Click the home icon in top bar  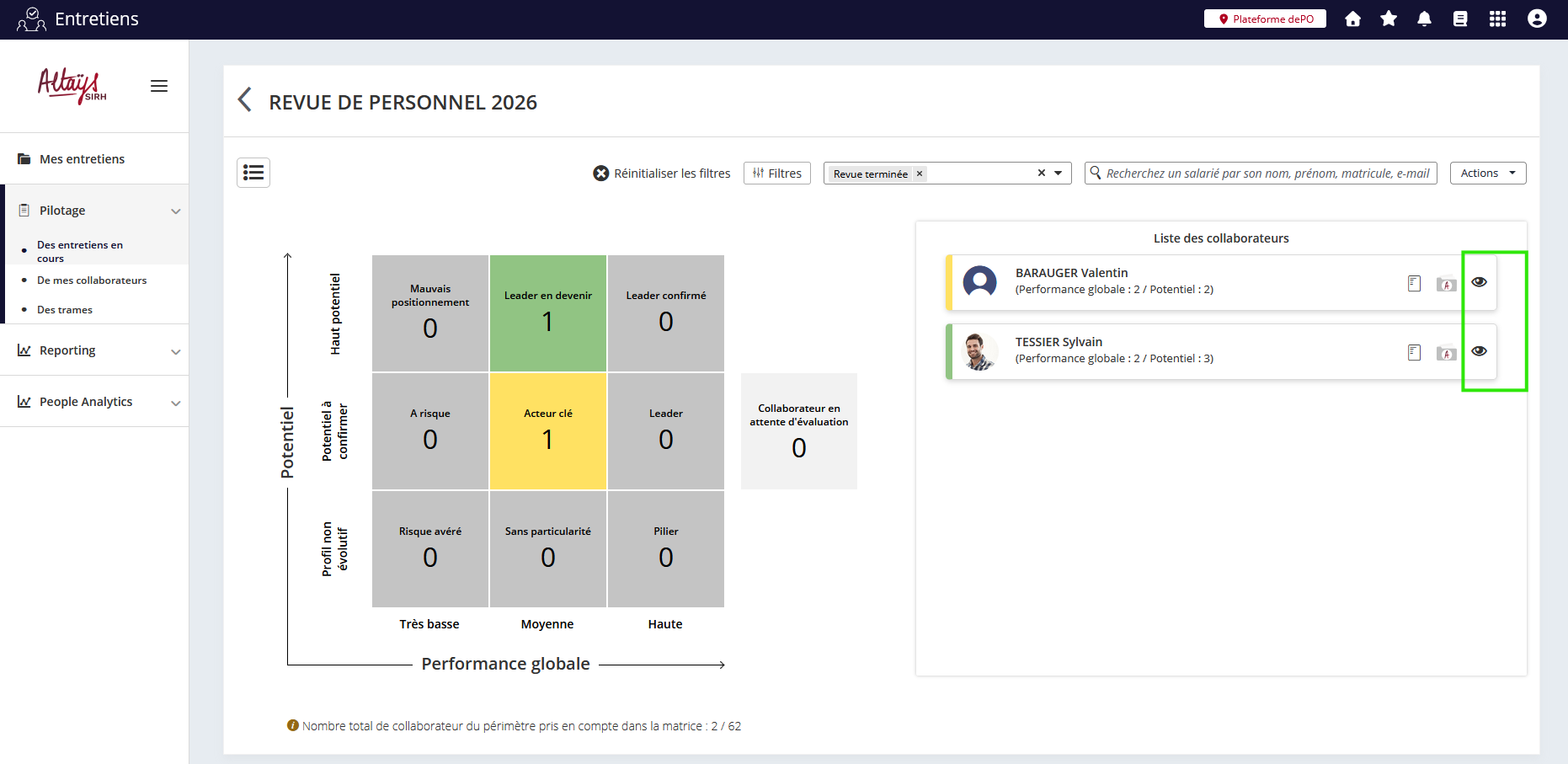coord(1352,19)
